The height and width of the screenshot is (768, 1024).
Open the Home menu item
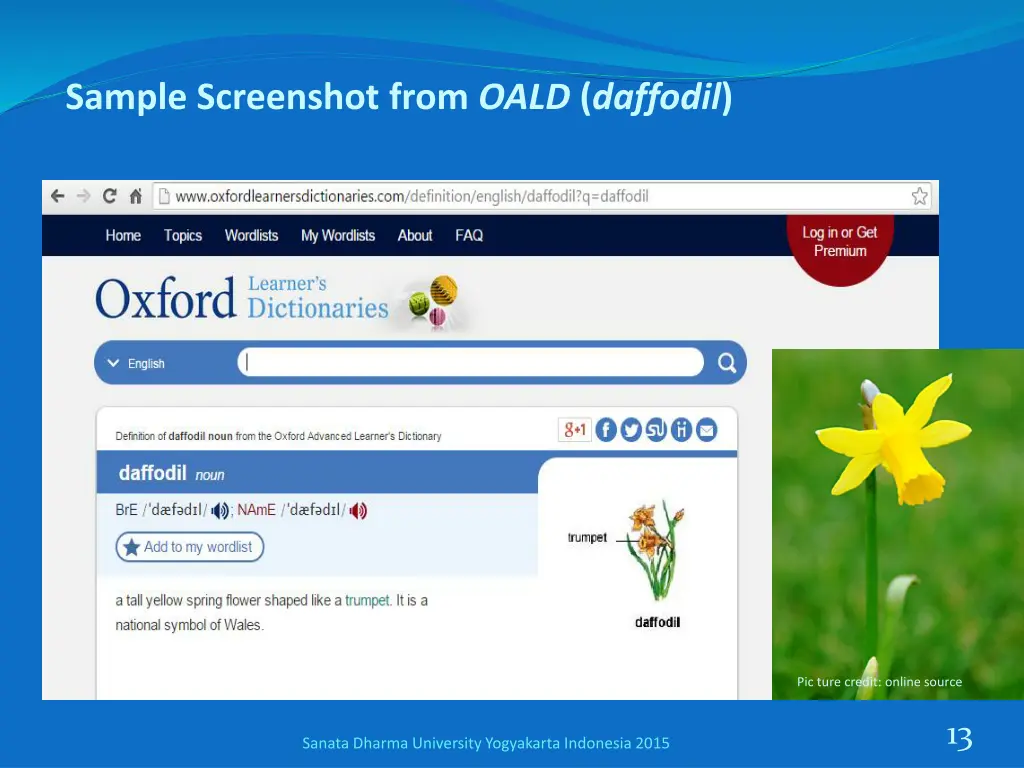(x=123, y=235)
